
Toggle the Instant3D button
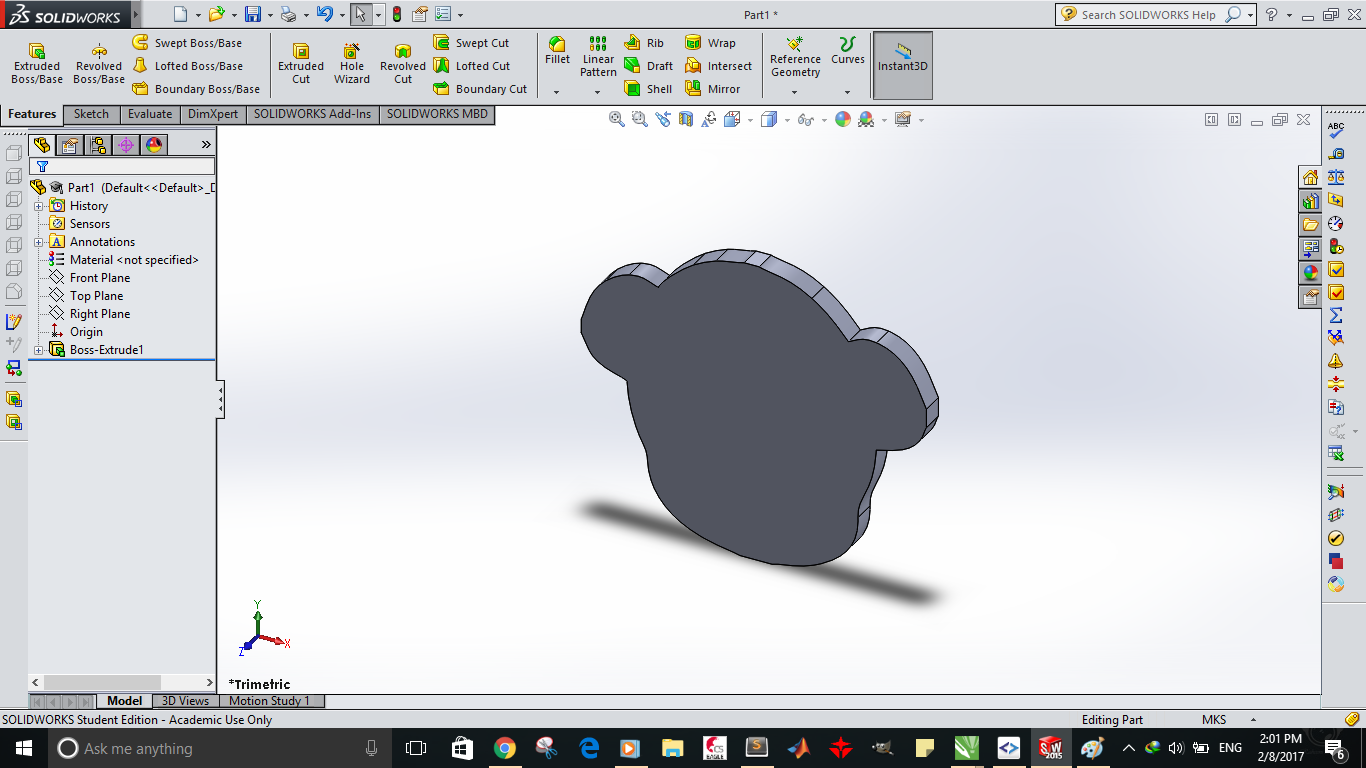tap(903, 65)
